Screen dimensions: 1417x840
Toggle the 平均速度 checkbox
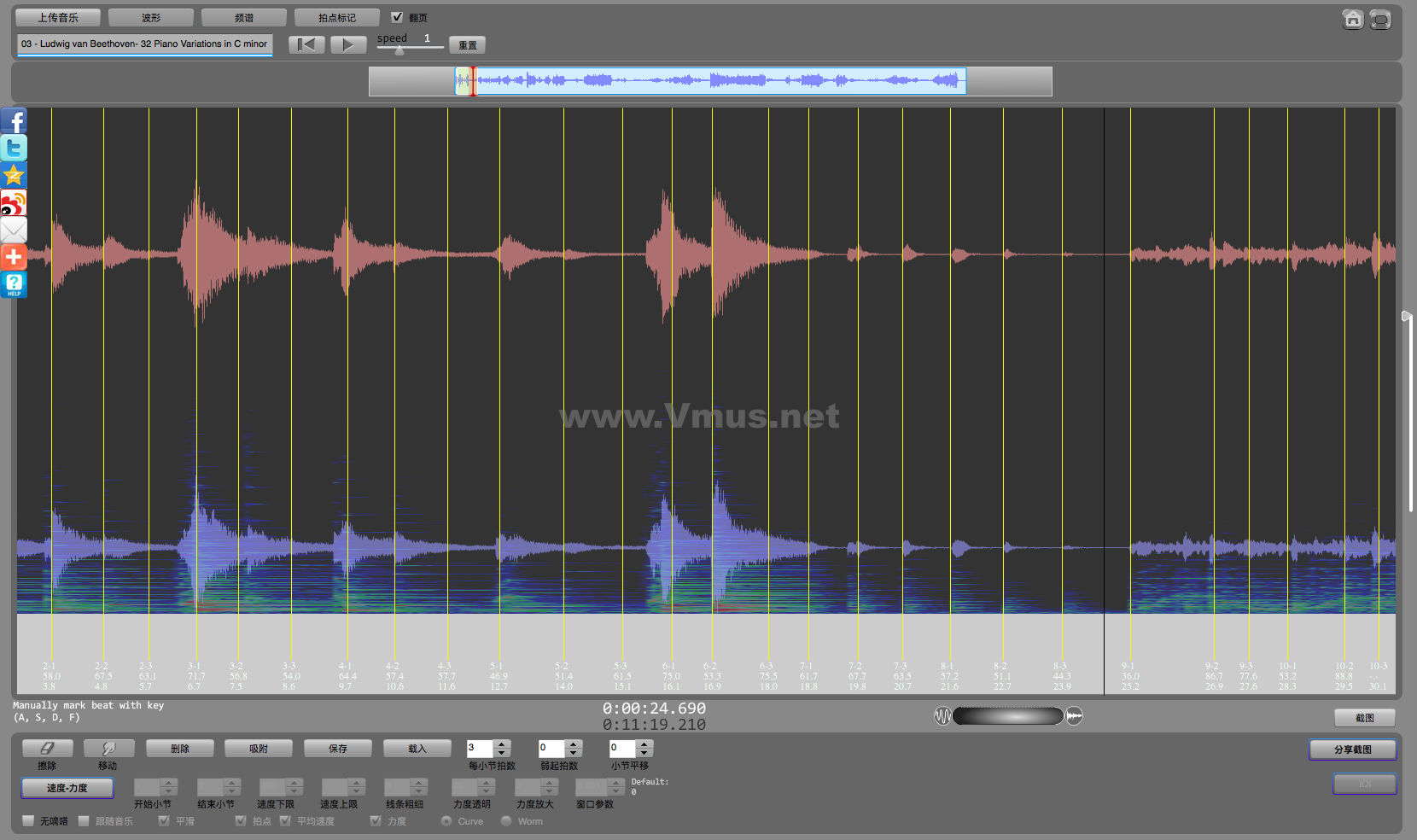[x=285, y=821]
